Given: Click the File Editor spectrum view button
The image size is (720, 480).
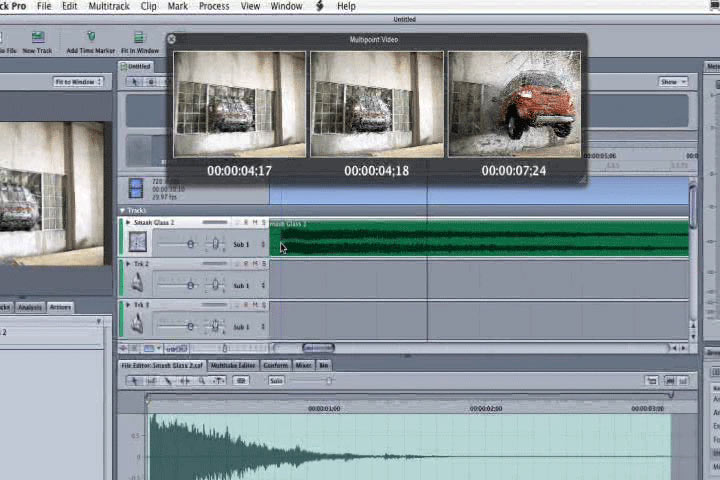Looking at the screenshot, I should pos(241,380).
